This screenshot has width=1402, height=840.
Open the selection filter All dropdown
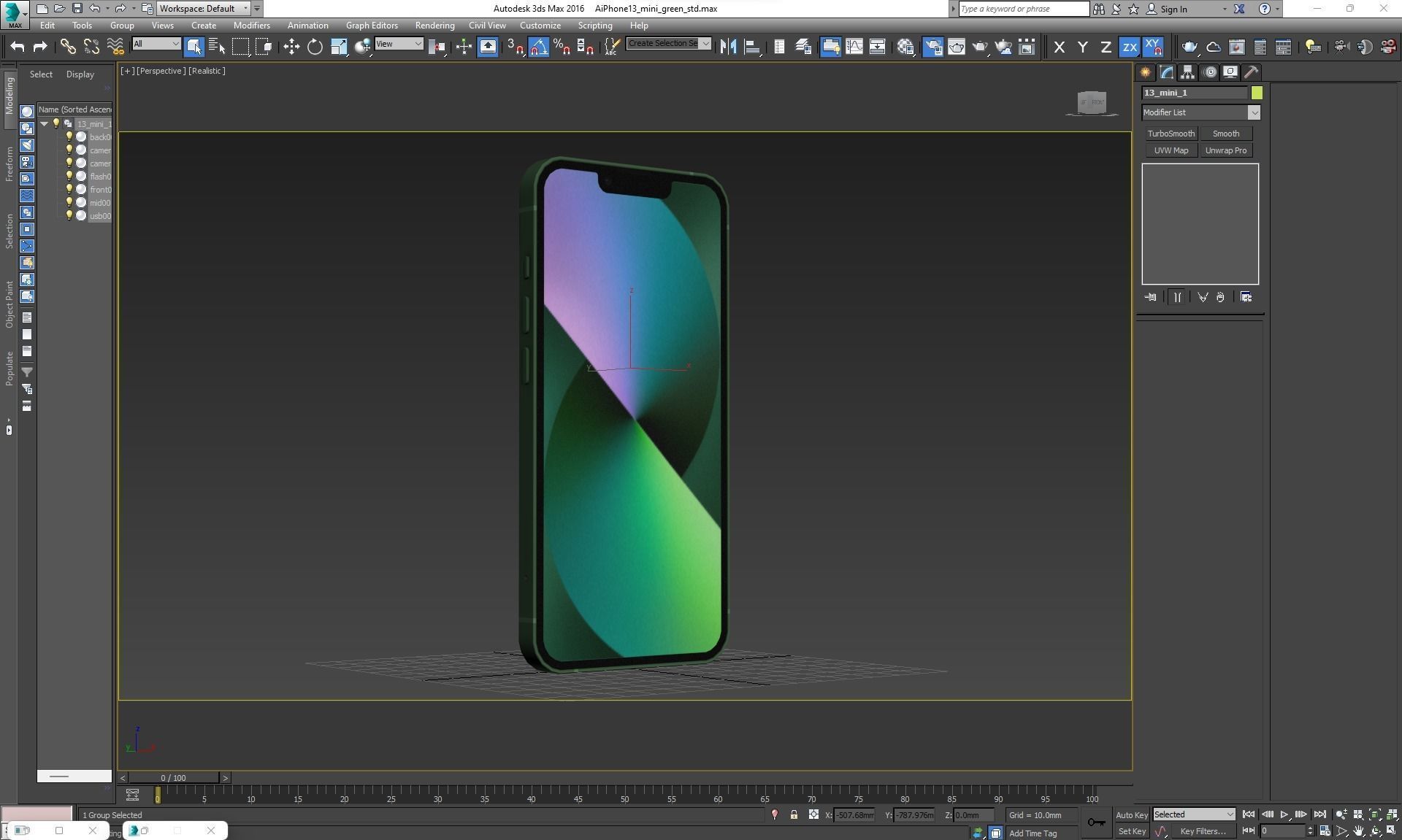[156, 44]
